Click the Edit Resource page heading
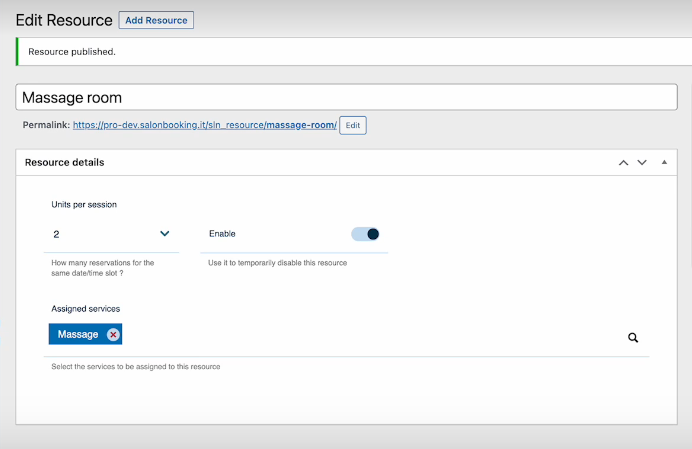This screenshot has width=692, height=449. click(x=63, y=20)
